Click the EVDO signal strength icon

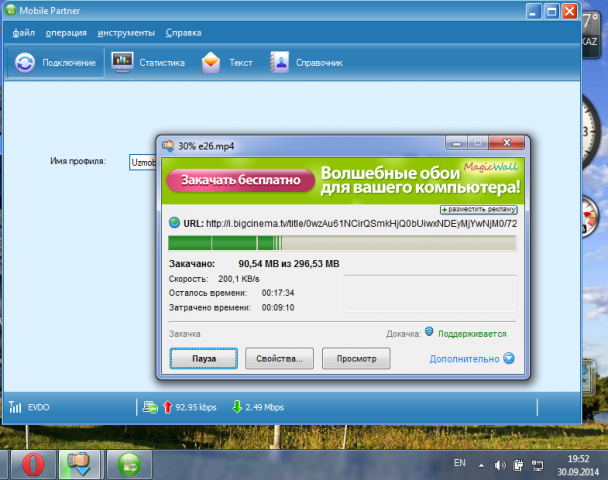coord(15,407)
